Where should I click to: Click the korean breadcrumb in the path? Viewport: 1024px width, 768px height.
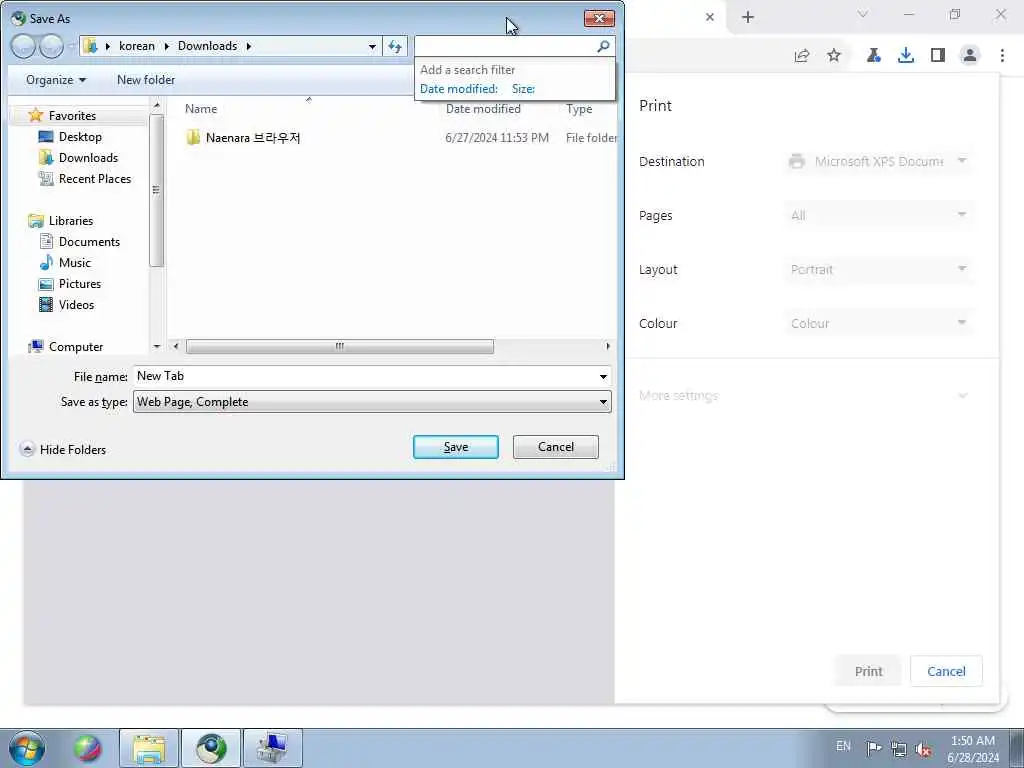(137, 46)
